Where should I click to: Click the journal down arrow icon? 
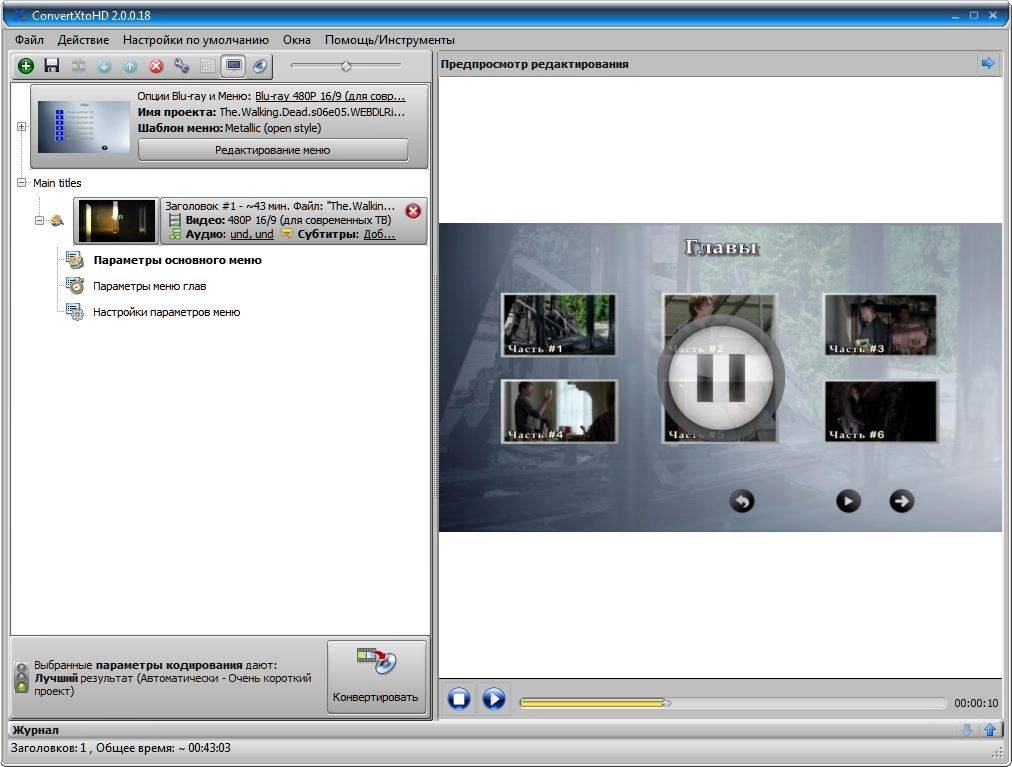coord(967,730)
